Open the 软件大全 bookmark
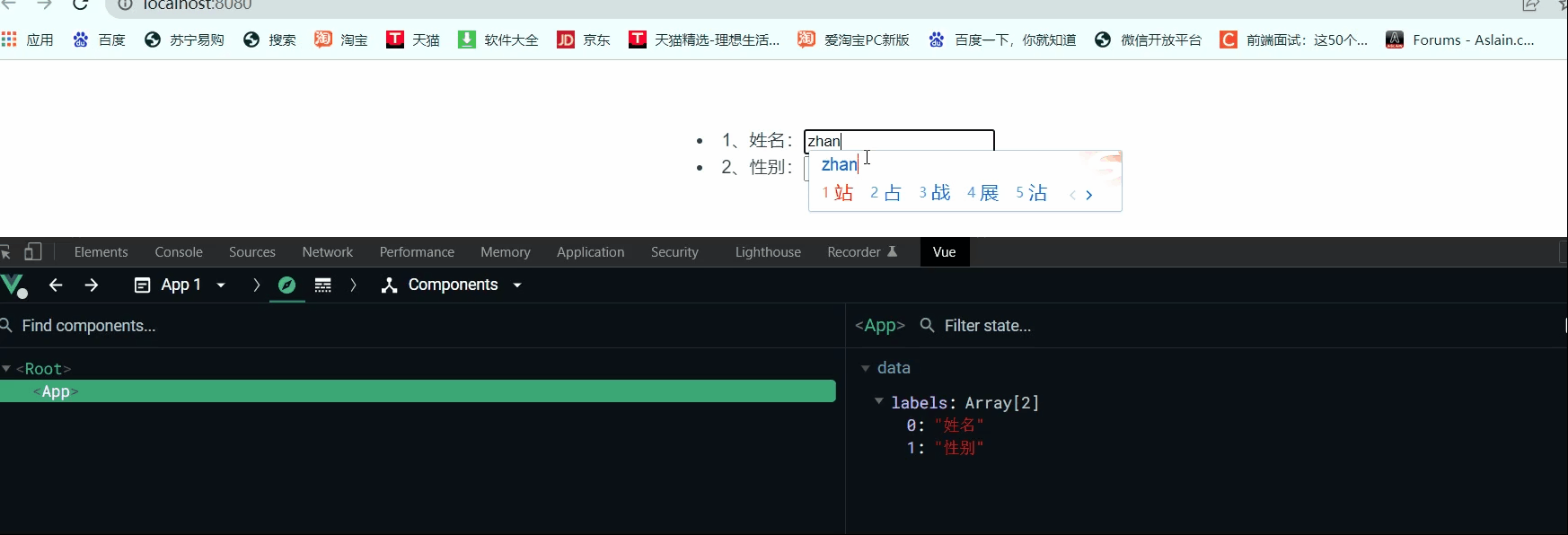 click(x=498, y=39)
